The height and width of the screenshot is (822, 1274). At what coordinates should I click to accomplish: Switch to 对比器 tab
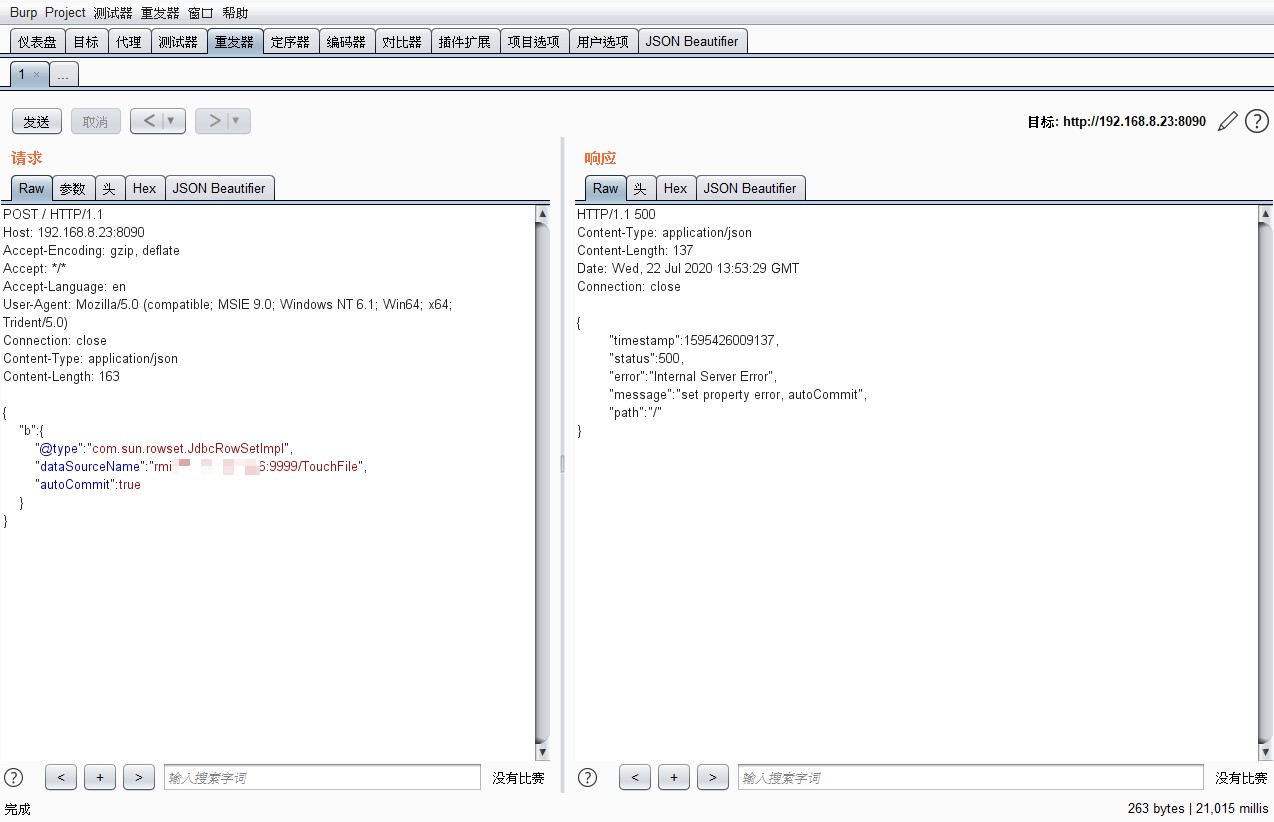[x=403, y=41]
